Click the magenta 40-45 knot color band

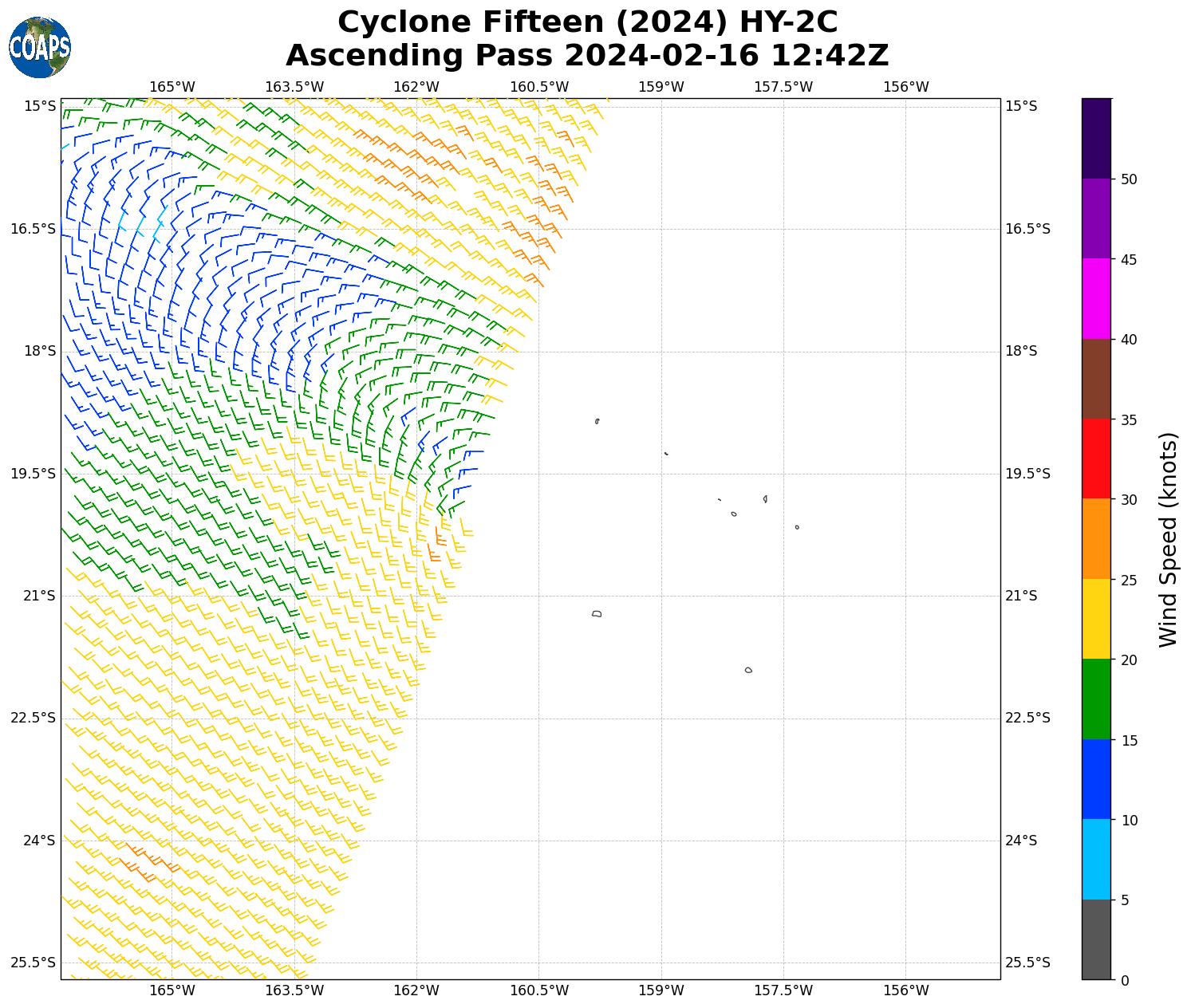coord(1096,298)
